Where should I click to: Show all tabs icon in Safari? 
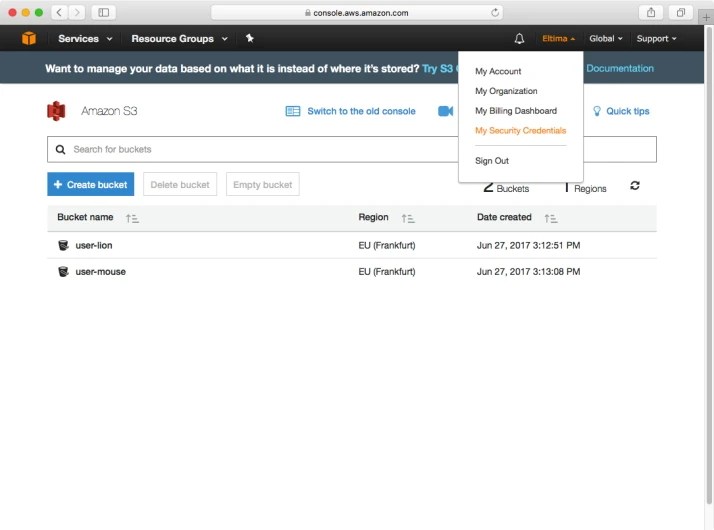(681, 12)
